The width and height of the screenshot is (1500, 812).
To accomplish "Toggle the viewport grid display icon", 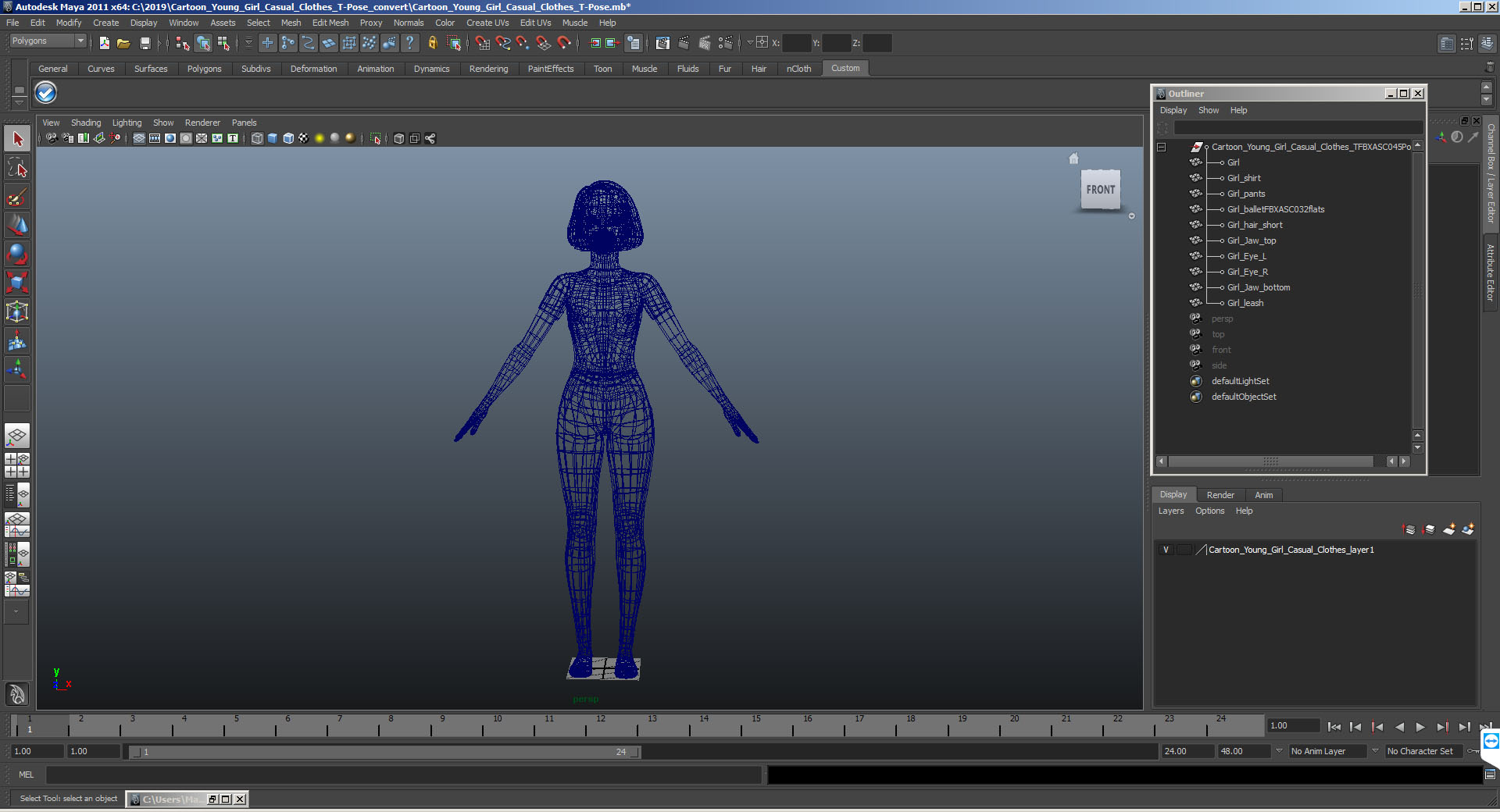I will pyautogui.click(x=139, y=138).
